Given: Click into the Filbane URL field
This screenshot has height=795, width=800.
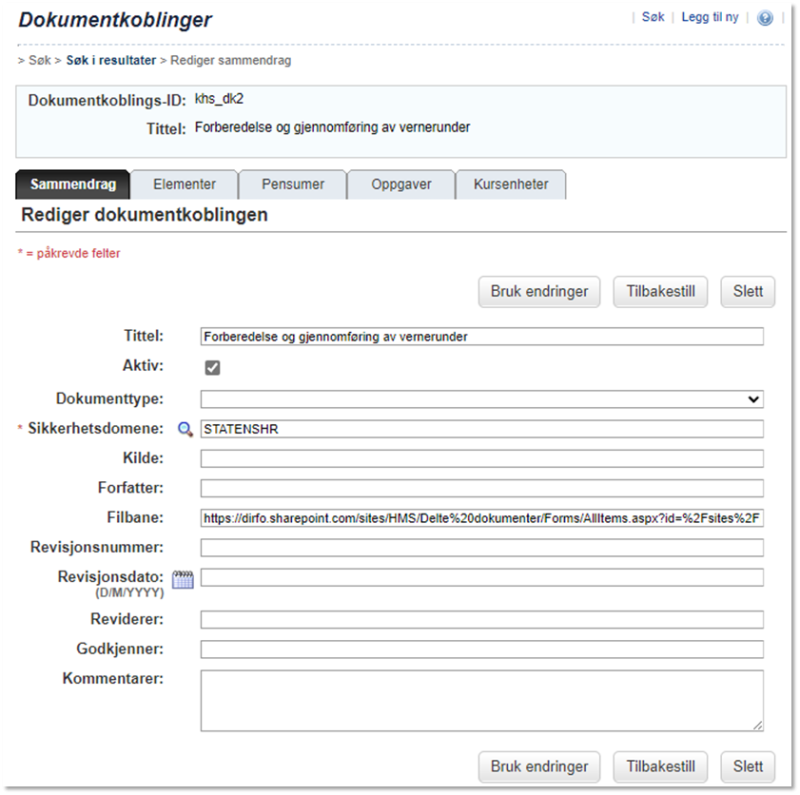Looking at the screenshot, I should (482, 518).
